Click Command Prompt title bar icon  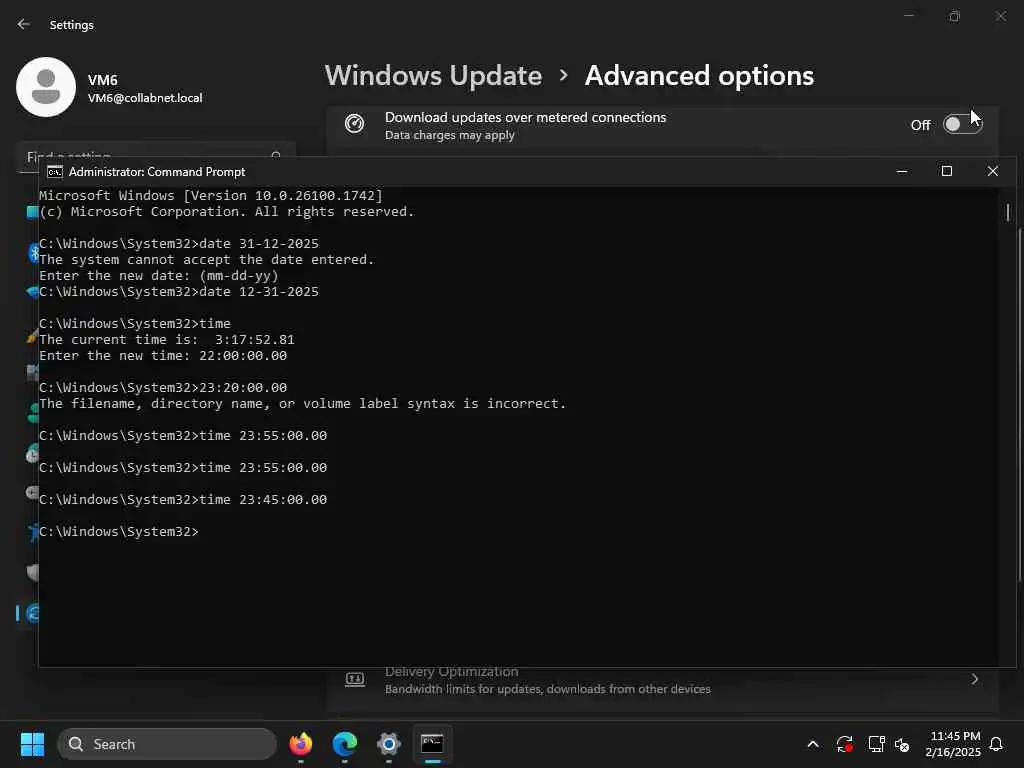tap(55, 172)
